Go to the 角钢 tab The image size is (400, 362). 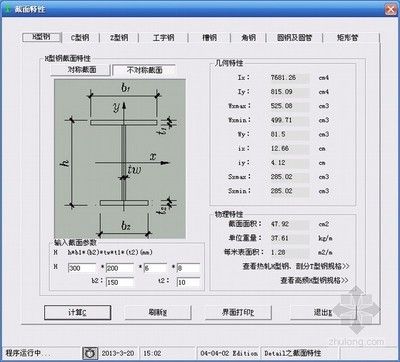248,38
